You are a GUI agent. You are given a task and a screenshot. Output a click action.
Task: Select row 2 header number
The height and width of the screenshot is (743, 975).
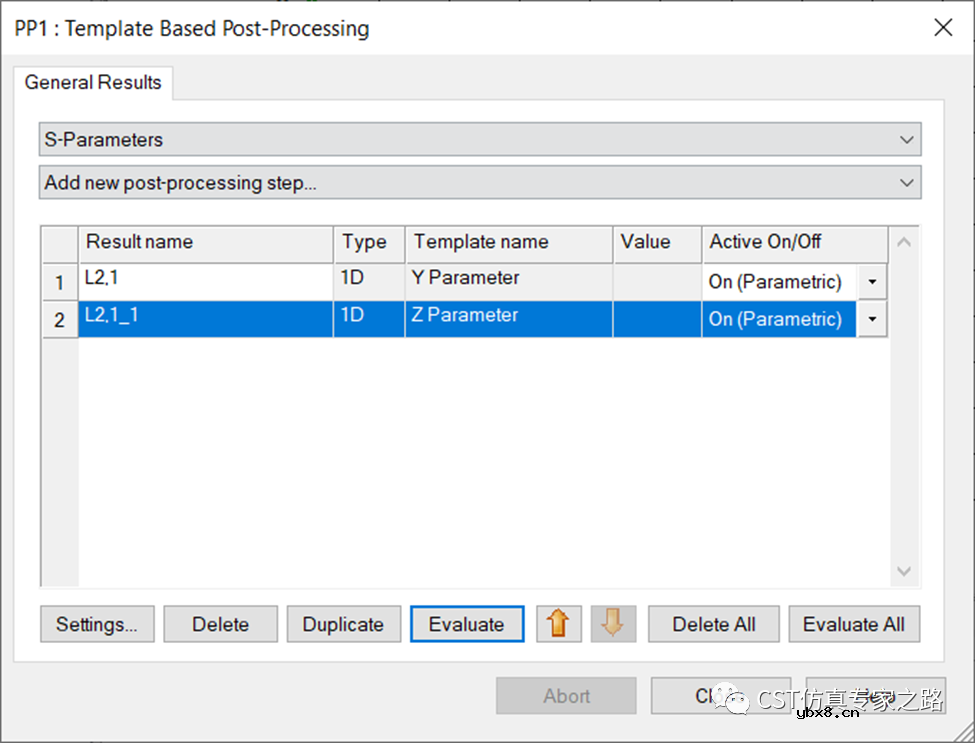[60, 320]
